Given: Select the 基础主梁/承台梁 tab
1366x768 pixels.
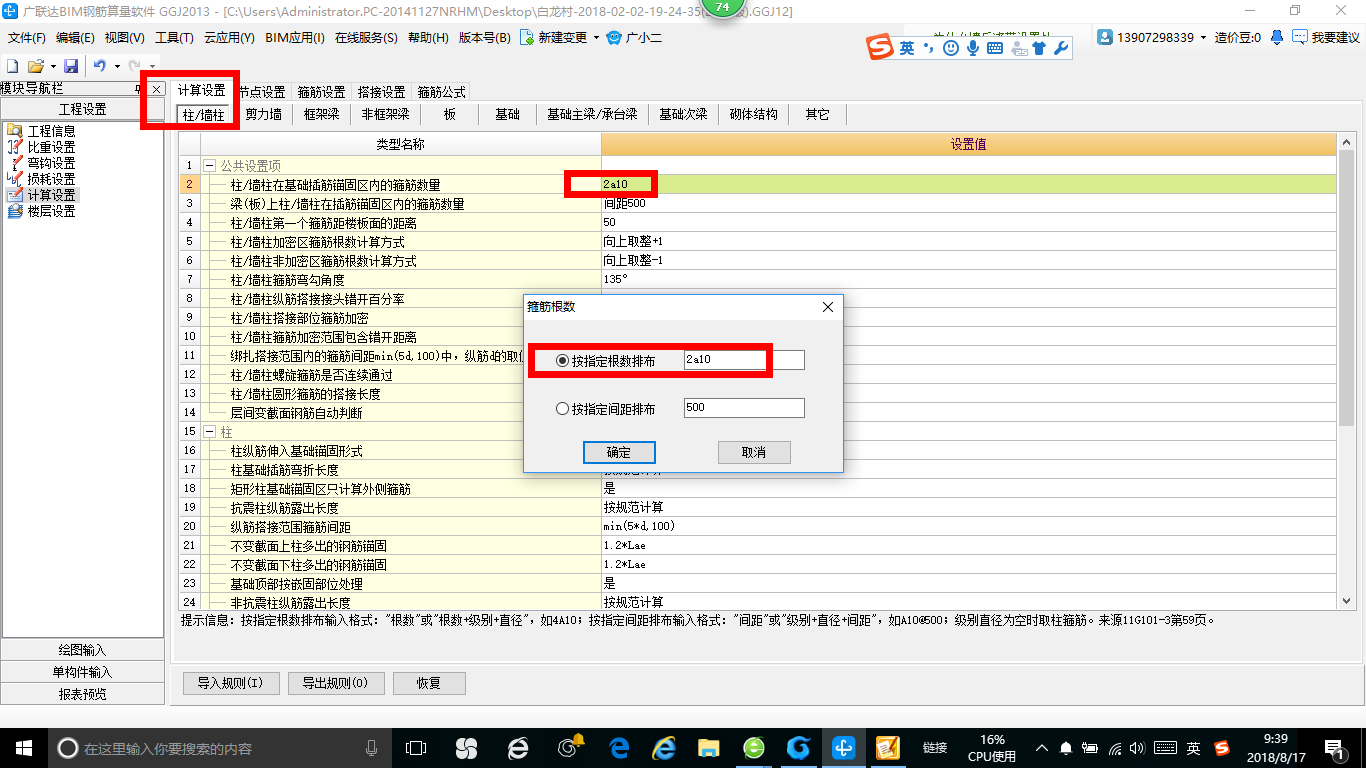Looking at the screenshot, I should tap(592, 114).
